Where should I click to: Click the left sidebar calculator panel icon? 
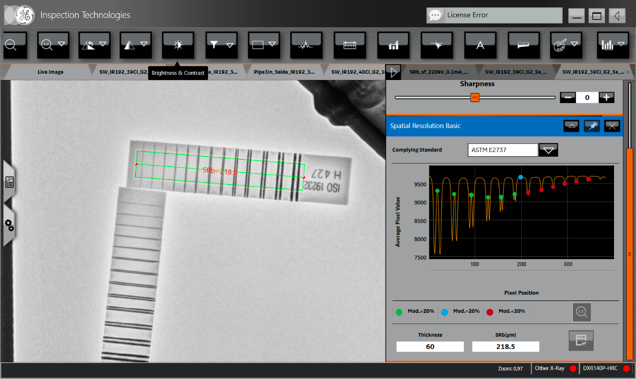pyautogui.click(x=9, y=182)
